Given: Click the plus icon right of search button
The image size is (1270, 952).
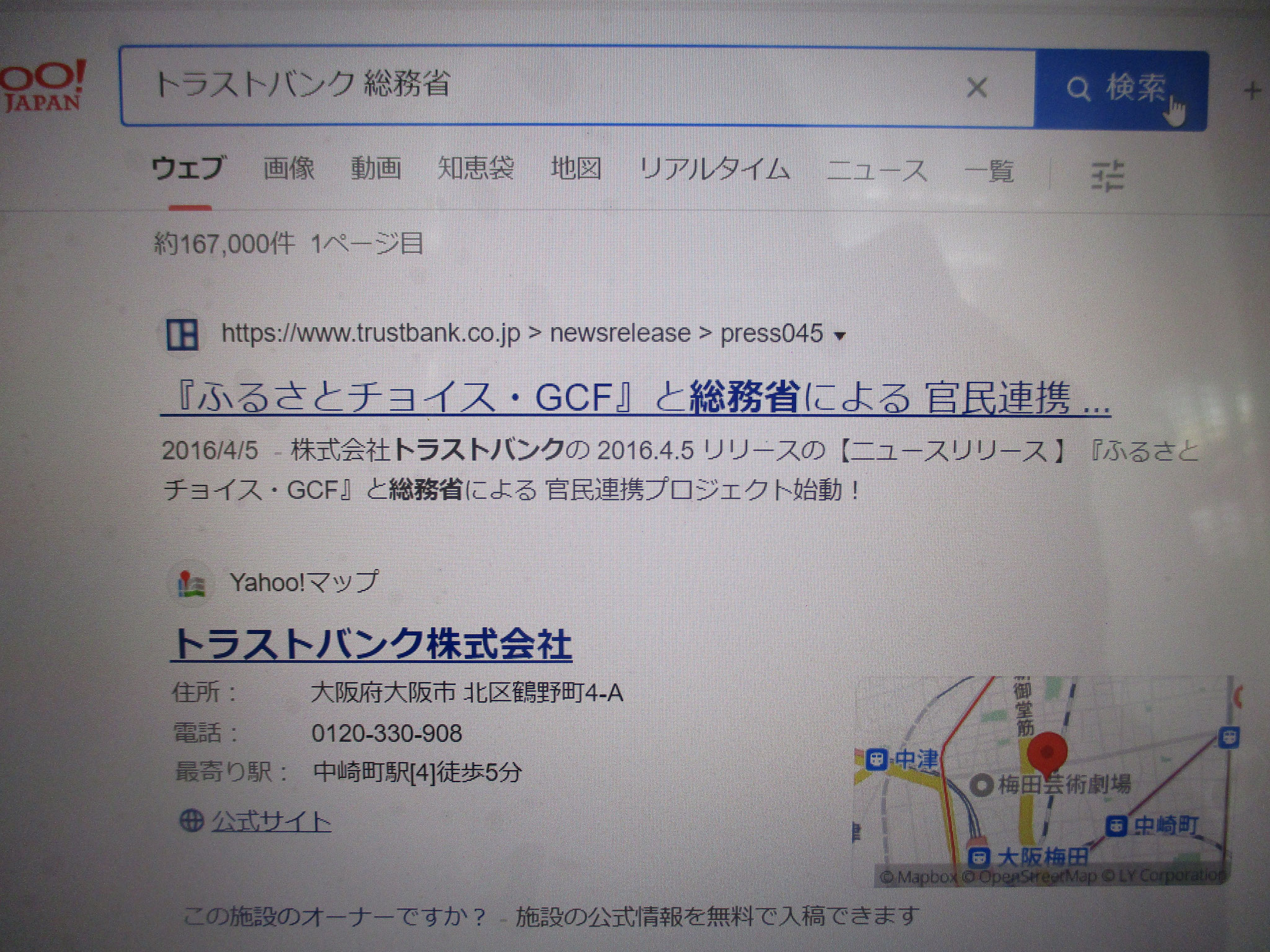Looking at the screenshot, I should point(1252,91).
